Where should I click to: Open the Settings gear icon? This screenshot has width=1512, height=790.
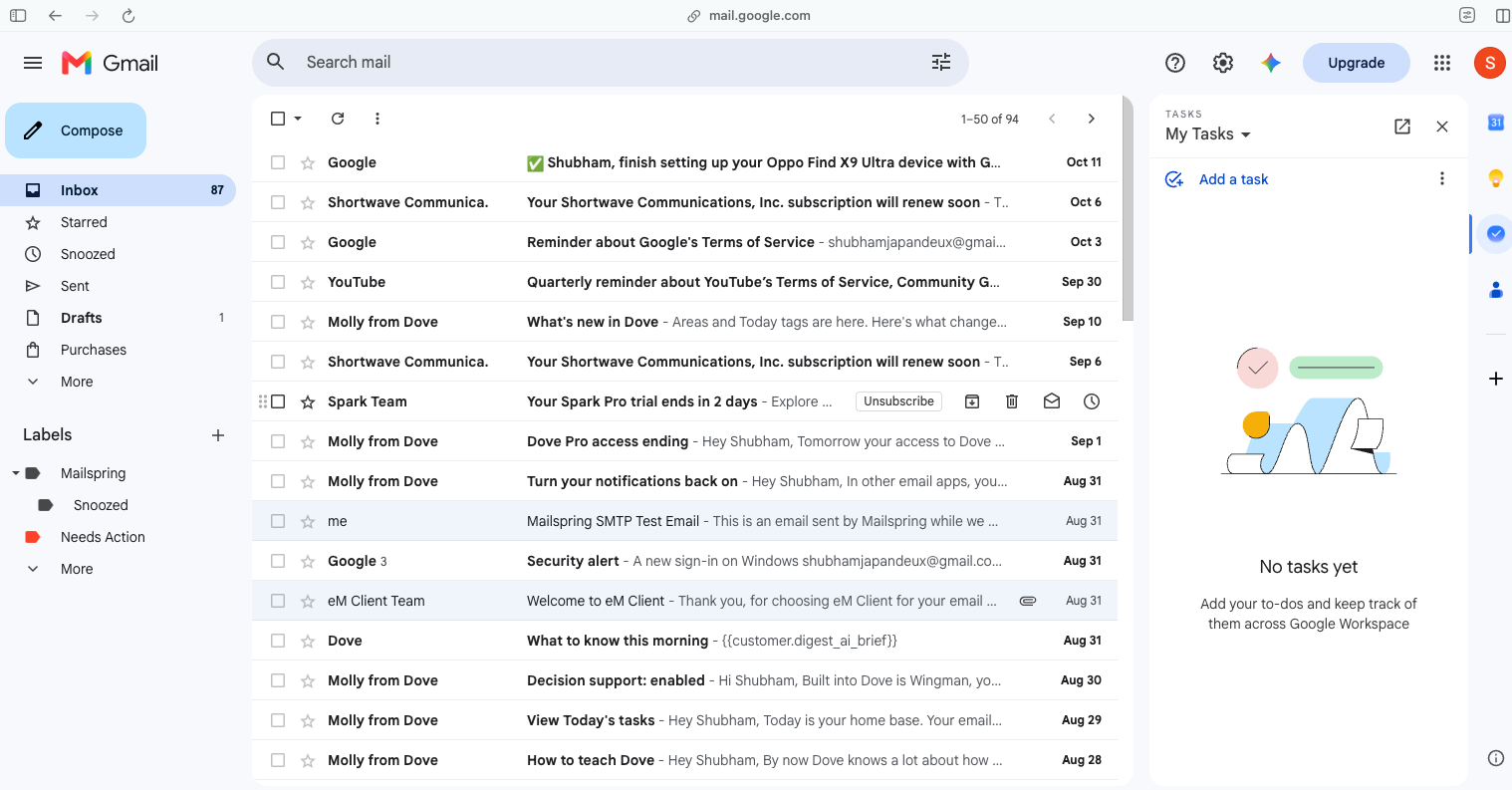tap(1223, 63)
